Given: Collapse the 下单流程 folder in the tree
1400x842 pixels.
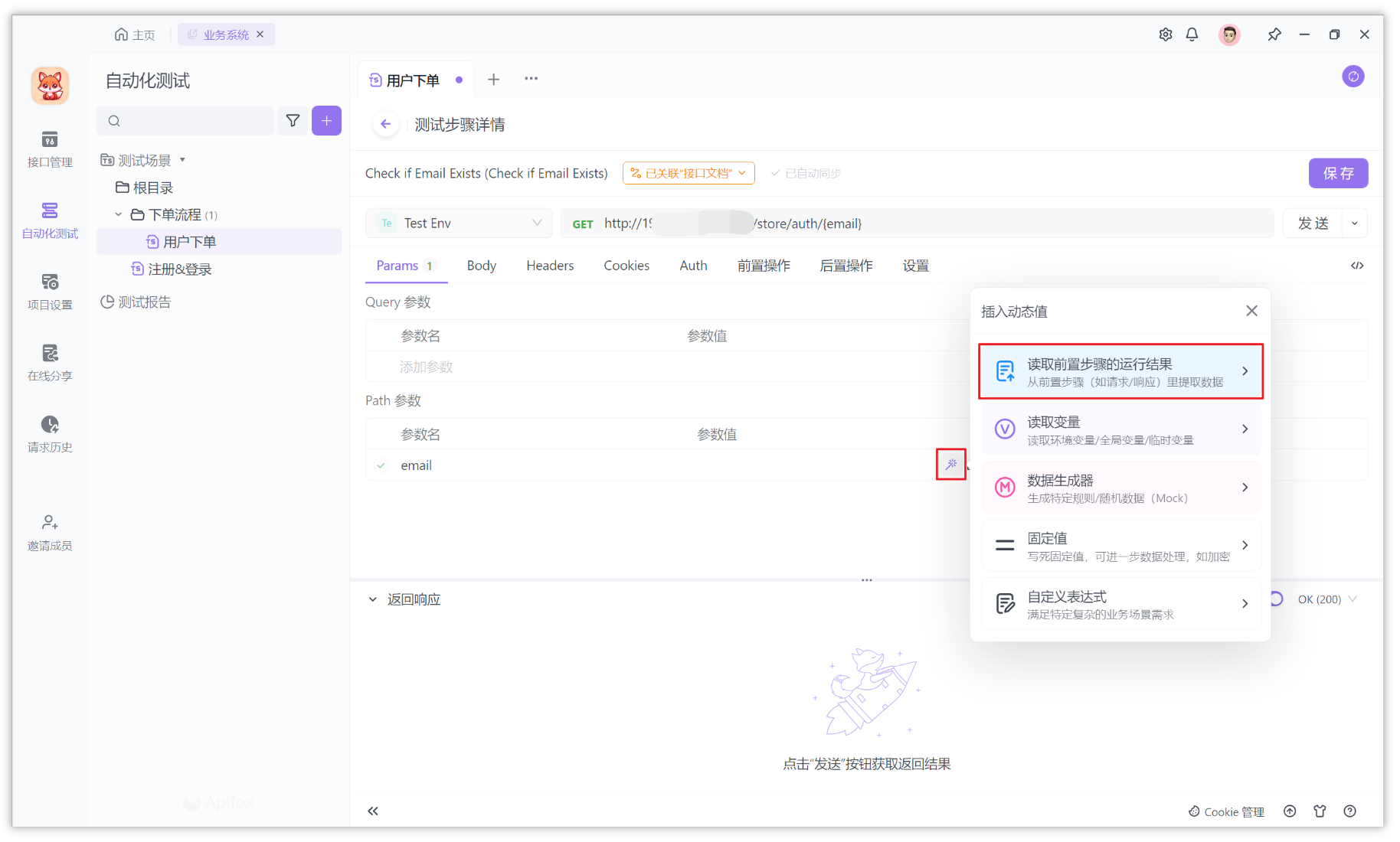Looking at the screenshot, I should (119, 214).
